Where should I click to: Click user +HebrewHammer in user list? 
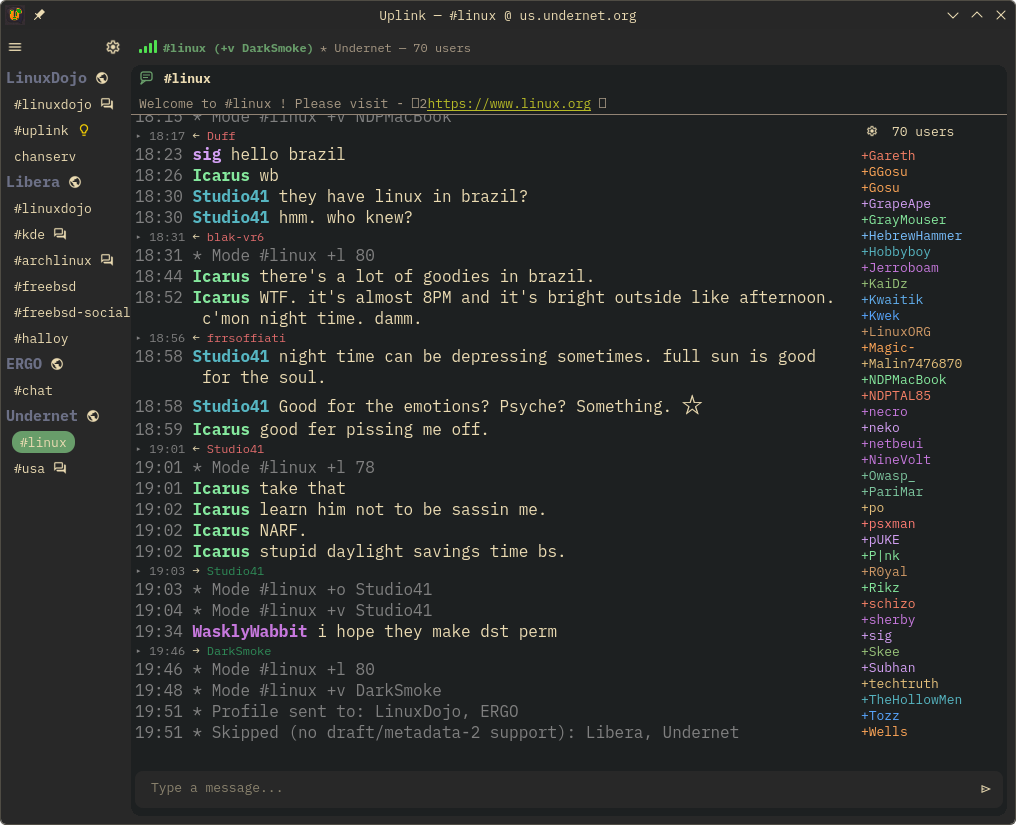click(912, 236)
